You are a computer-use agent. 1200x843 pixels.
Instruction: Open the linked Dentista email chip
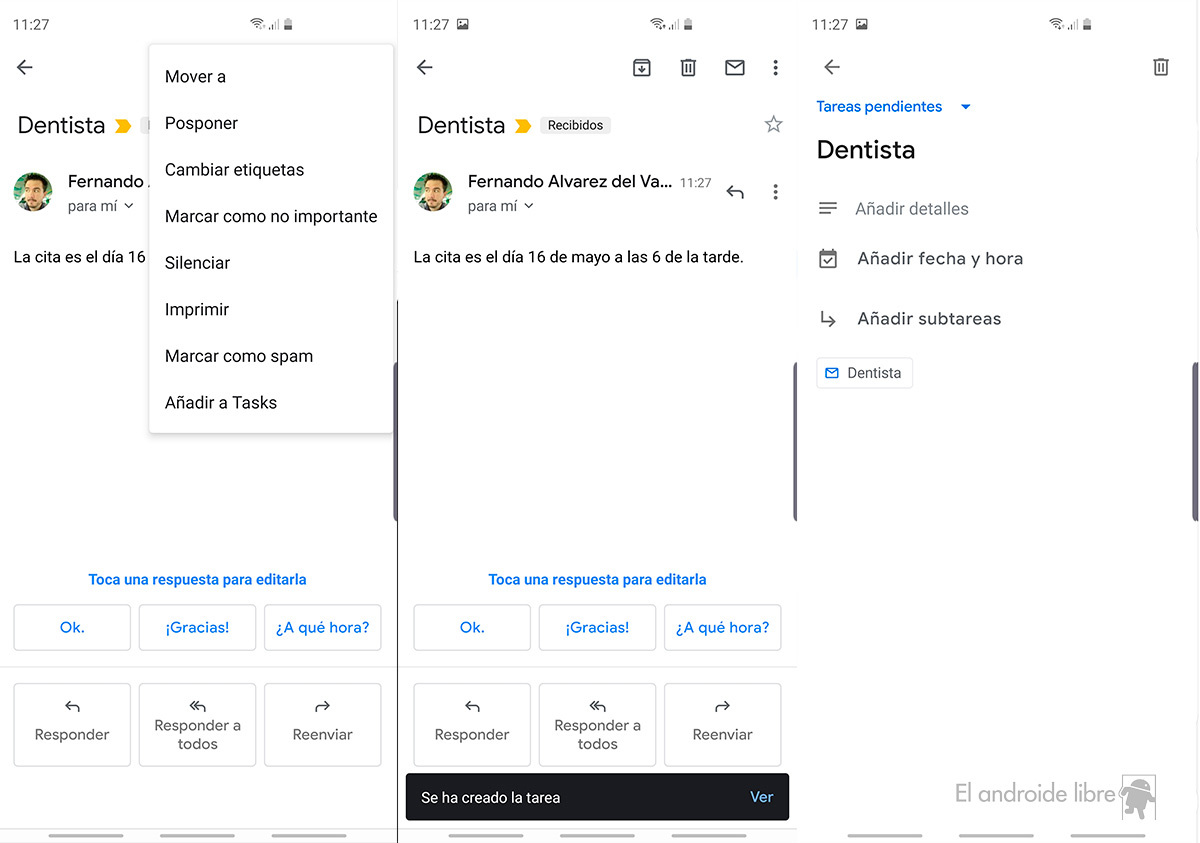pyautogui.click(x=864, y=373)
